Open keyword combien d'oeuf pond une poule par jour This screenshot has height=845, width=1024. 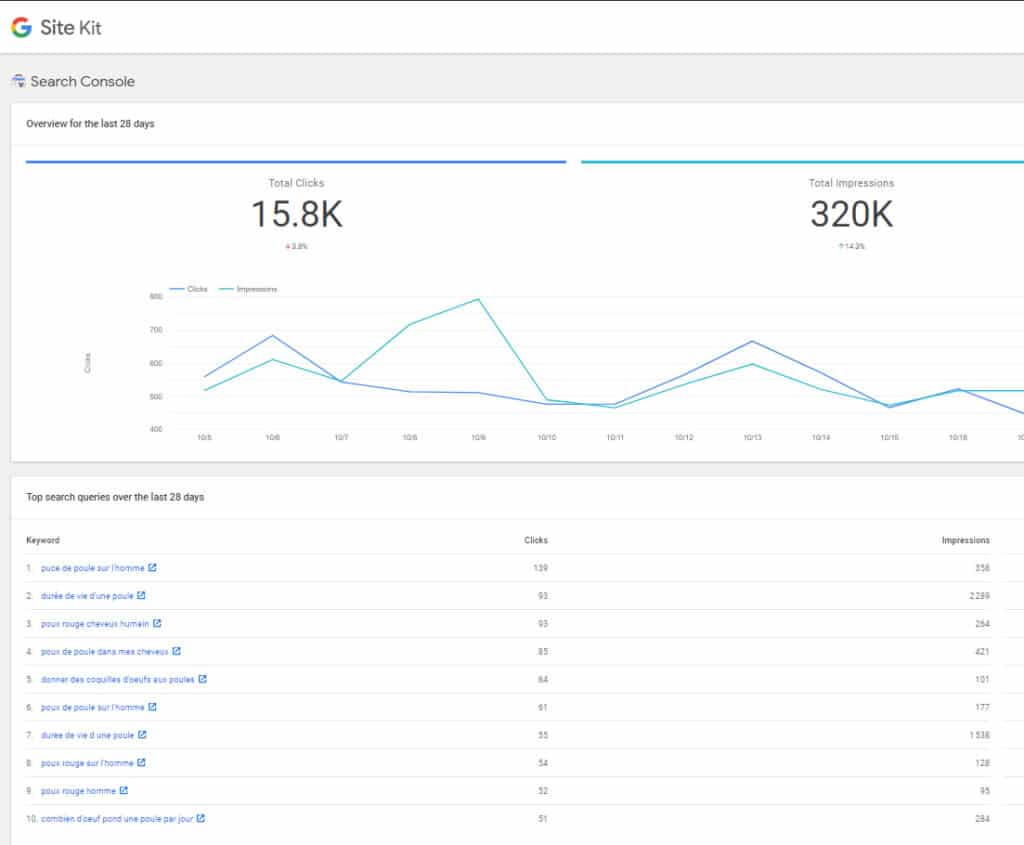(117, 819)
